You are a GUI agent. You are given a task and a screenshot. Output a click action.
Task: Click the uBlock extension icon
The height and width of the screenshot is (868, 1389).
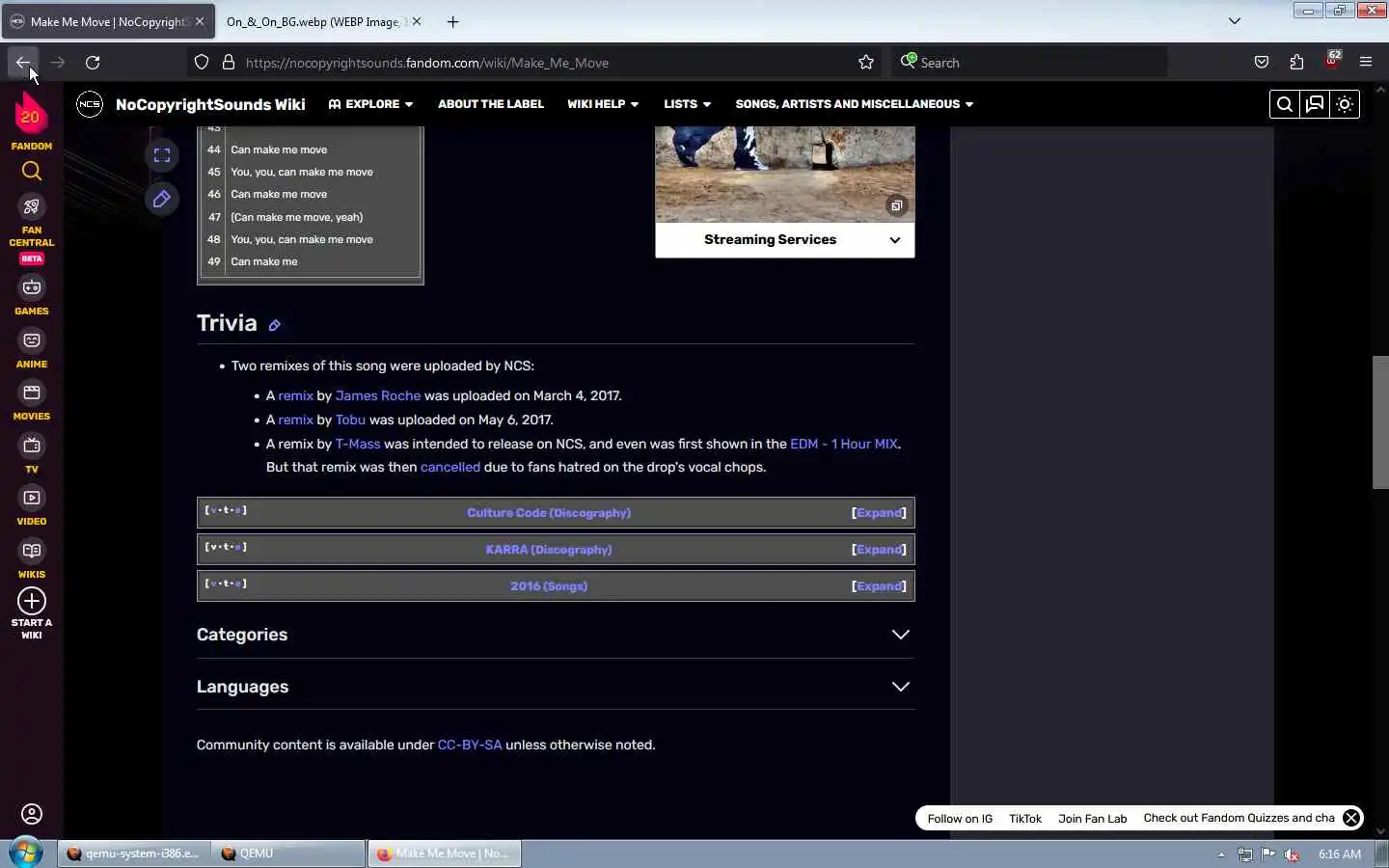(x=1332, y=61)
